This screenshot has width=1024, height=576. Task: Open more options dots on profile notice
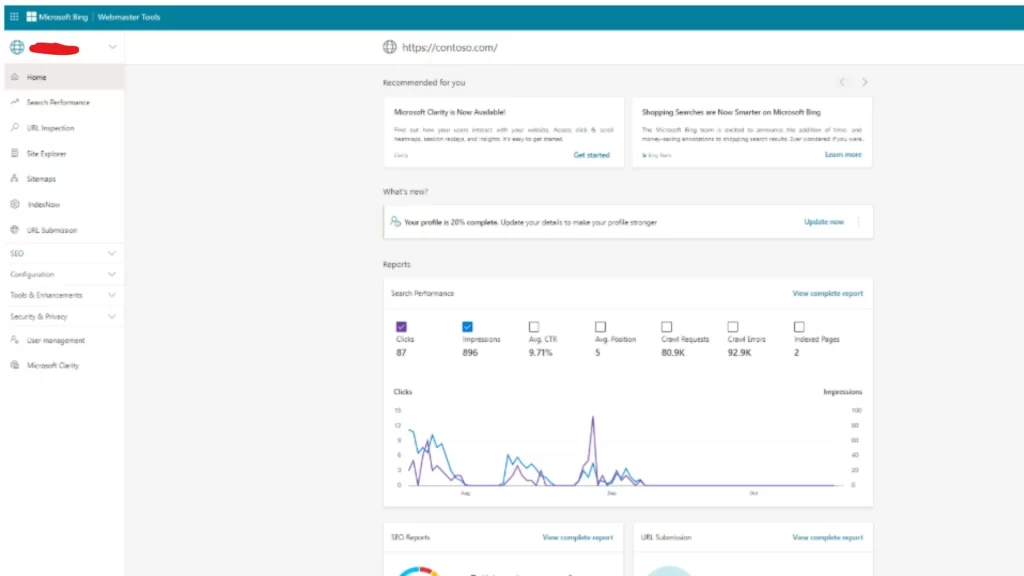click(859, 222)
